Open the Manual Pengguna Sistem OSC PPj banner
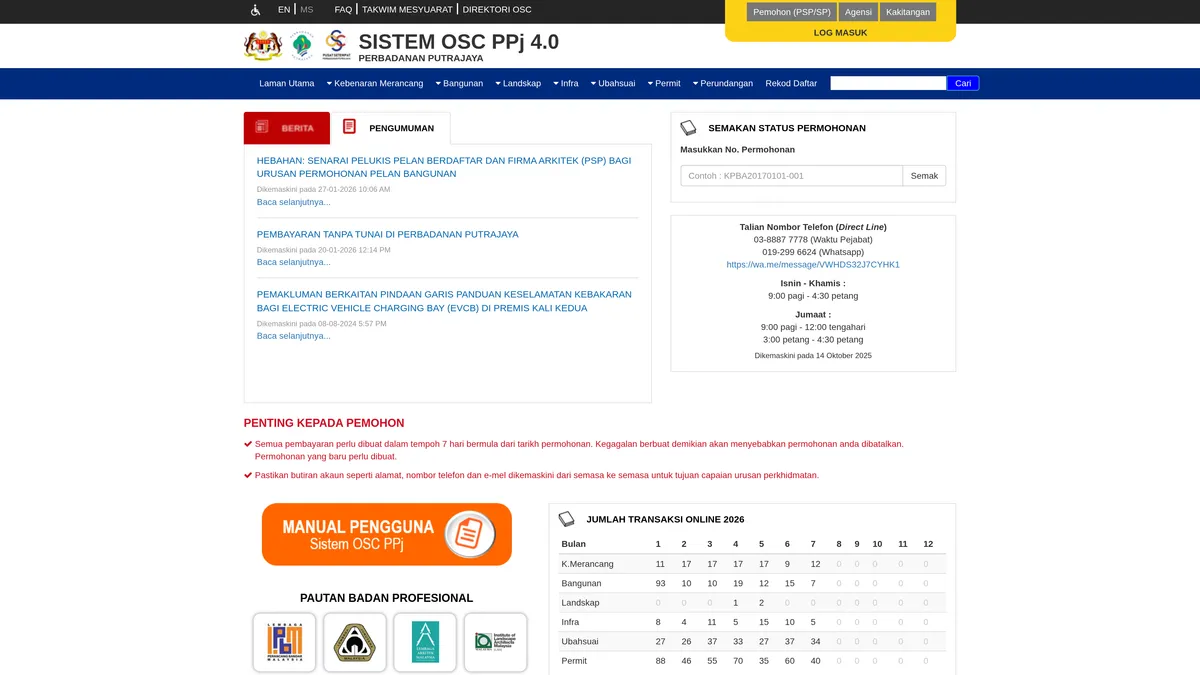Screen dimensions: 1200x675 coord(387,534)
